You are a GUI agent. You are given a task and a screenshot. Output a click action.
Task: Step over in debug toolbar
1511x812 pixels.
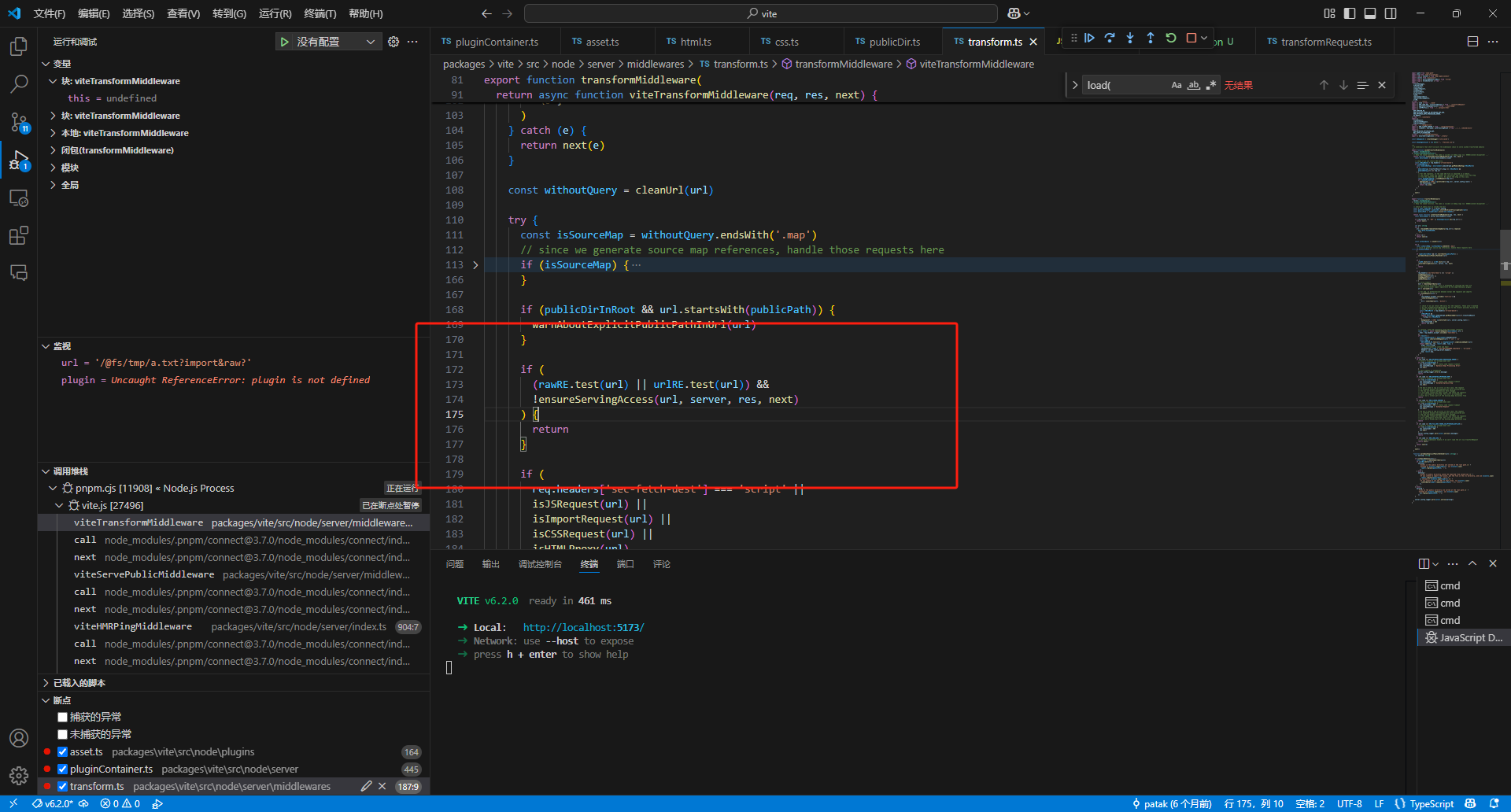click(x=1110, y=38)
